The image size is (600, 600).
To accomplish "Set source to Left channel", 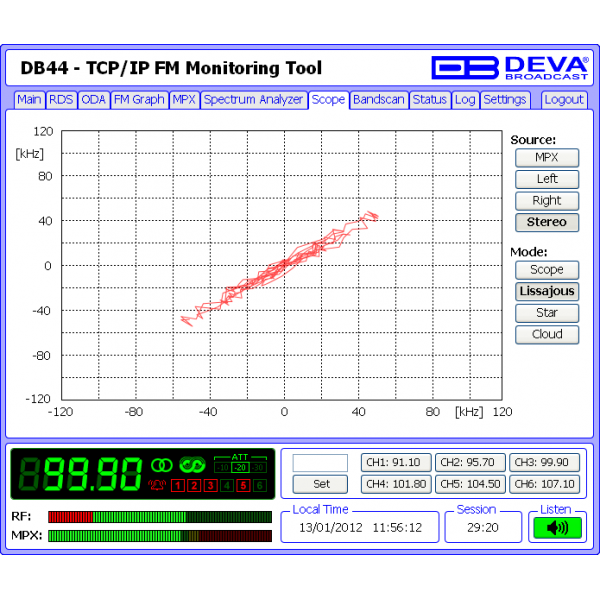I will (x=547, y=179).
